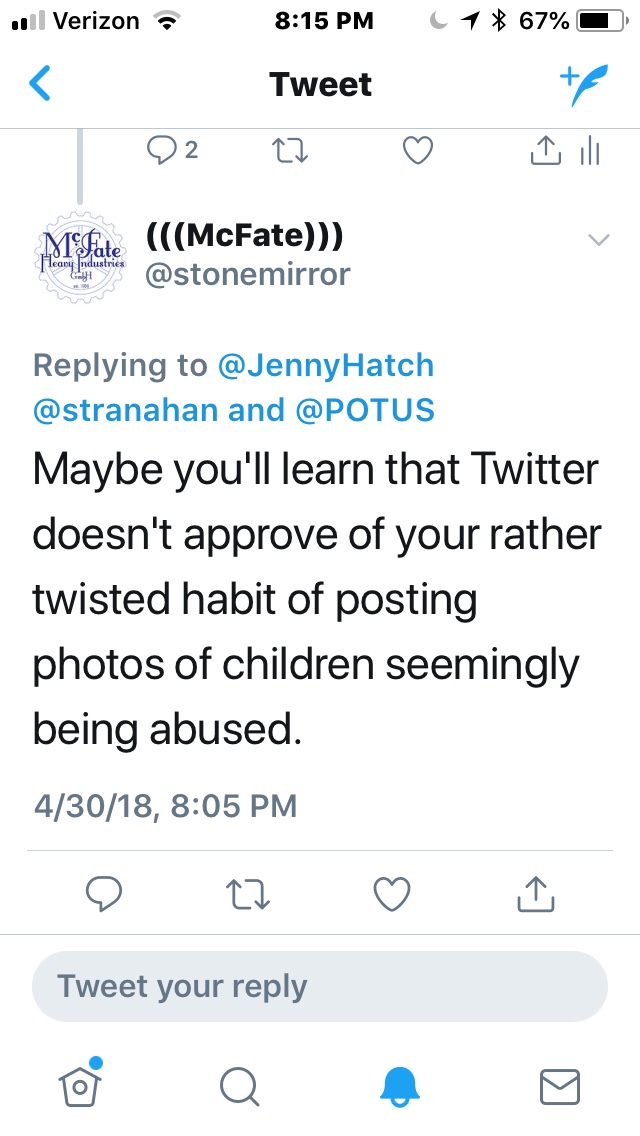Expand the McFate tweet options chevron

click(598, 239)
